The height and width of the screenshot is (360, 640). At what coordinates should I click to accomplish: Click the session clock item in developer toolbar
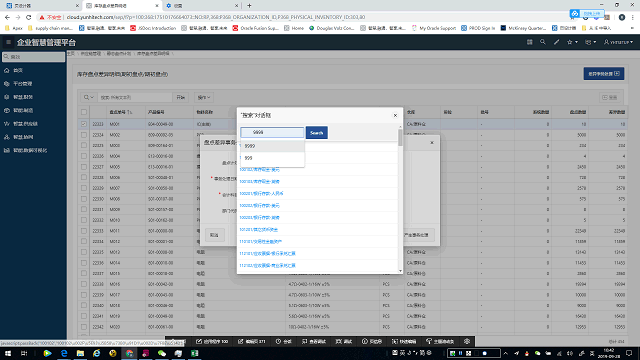[x=283, y=341]
